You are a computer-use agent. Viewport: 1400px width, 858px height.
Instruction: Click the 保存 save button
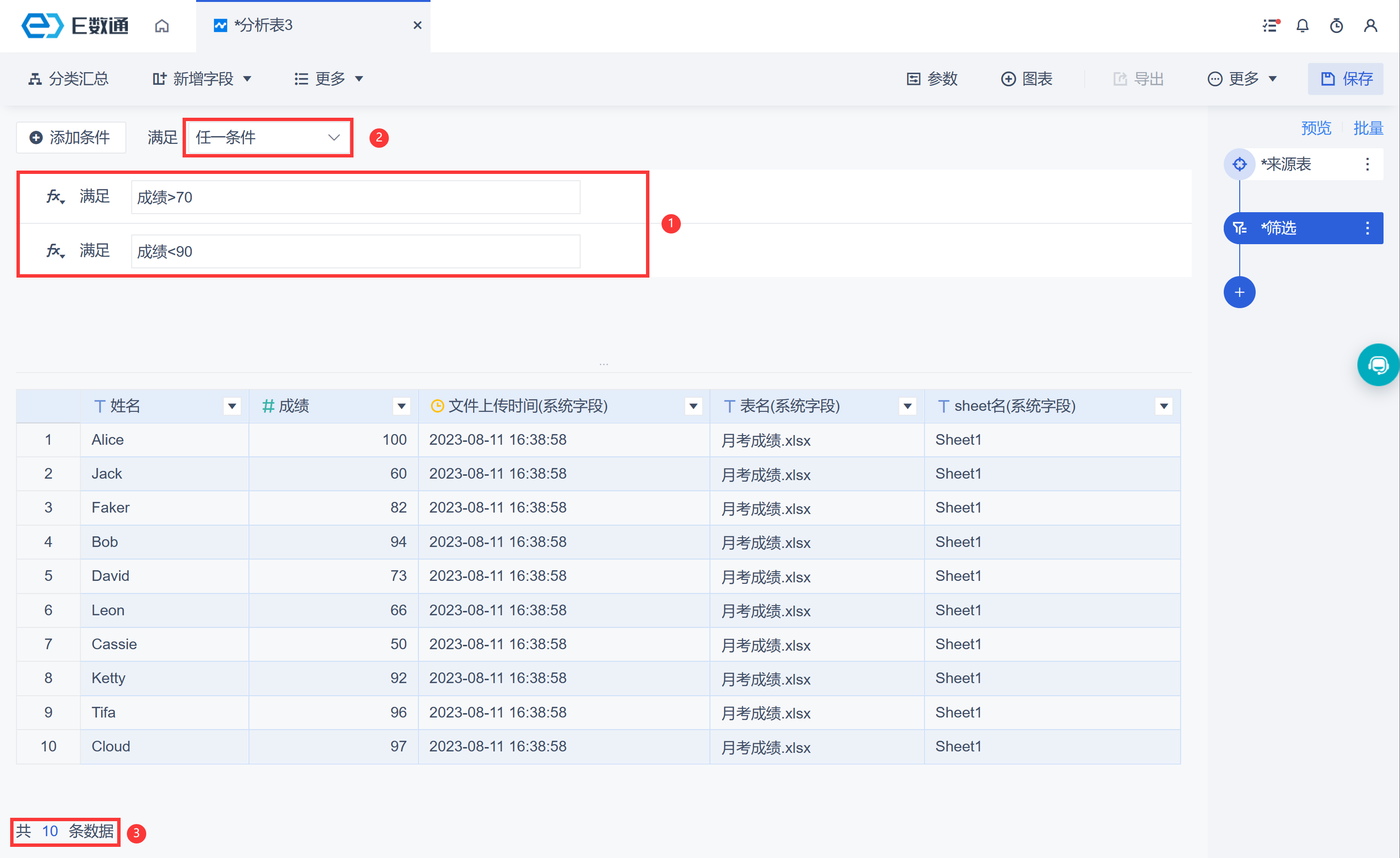[1345, 78]
